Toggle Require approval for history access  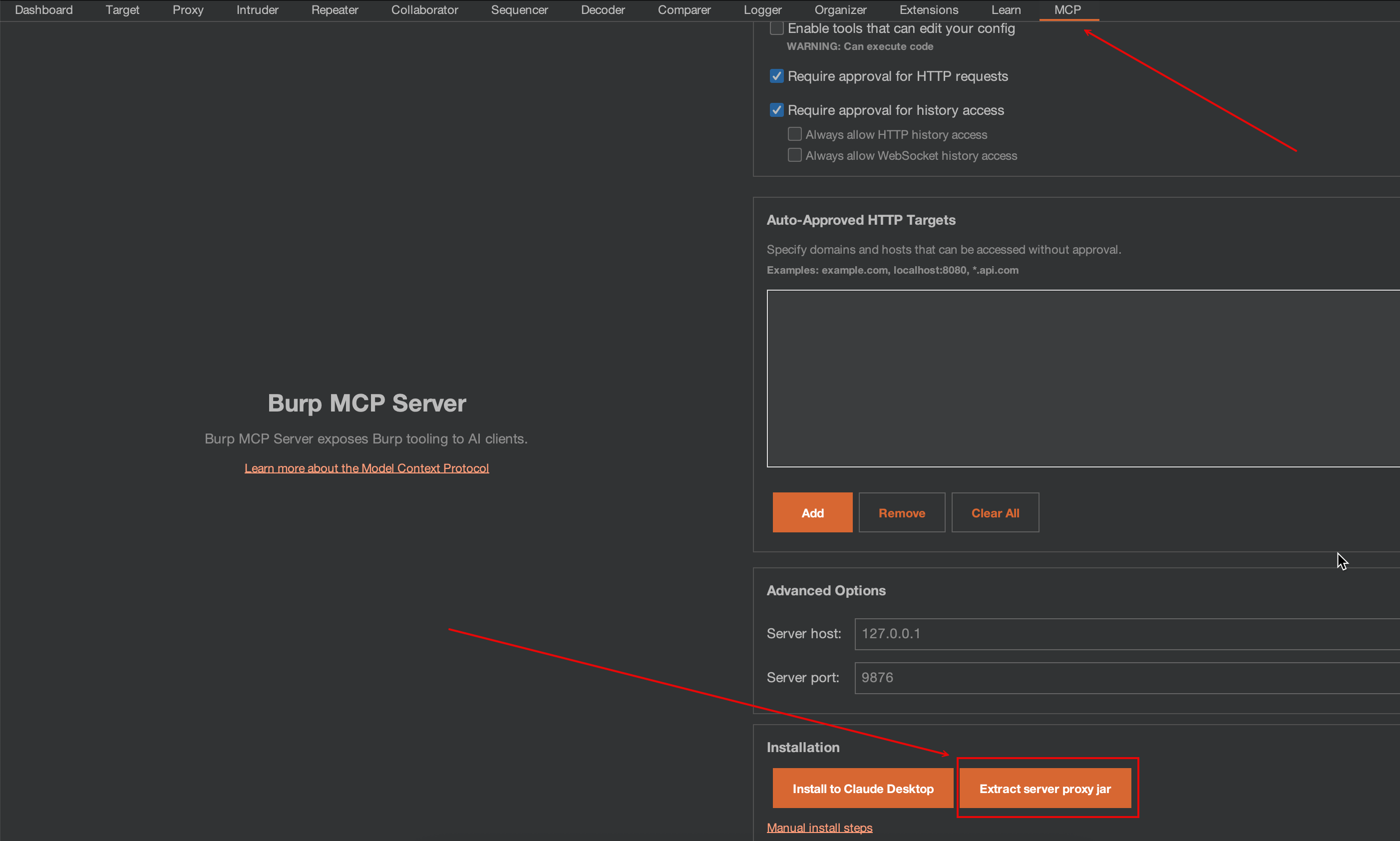tap(776, 110)
